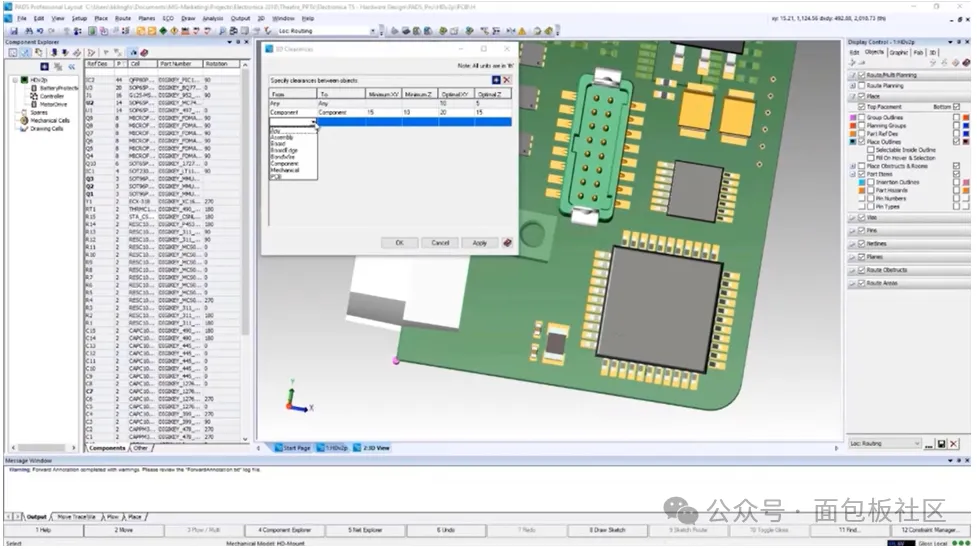Select Drawing Cells in the tree
This screenshot has width=977, height=549.
47,128
